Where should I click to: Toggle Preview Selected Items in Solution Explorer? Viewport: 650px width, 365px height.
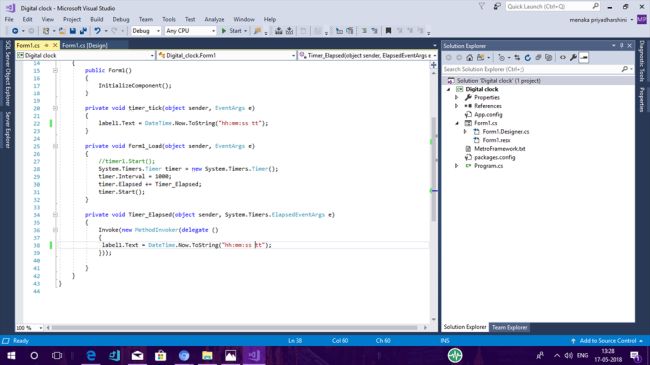click(584, 58)
